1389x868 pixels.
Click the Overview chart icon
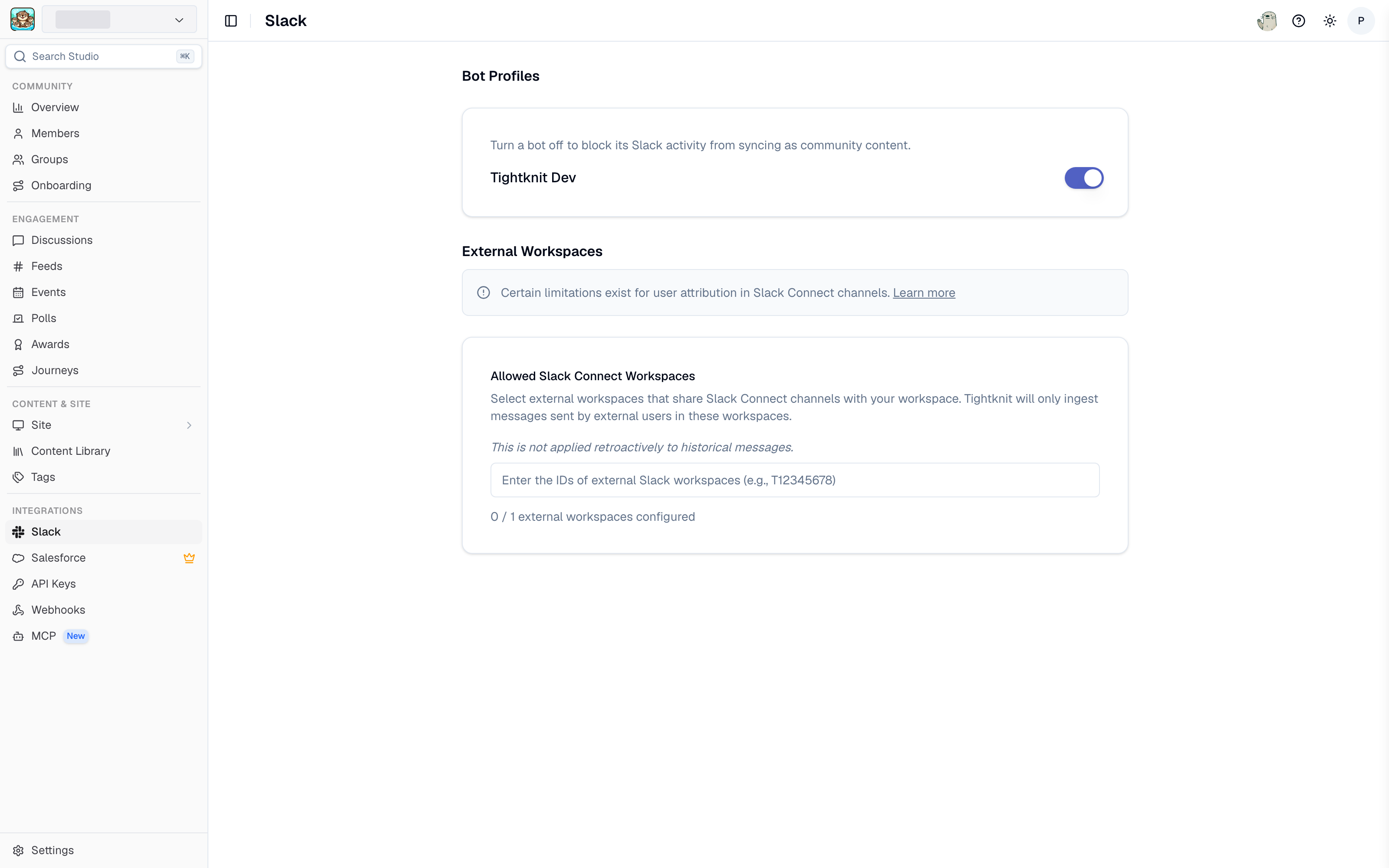[x=18, y=107]
